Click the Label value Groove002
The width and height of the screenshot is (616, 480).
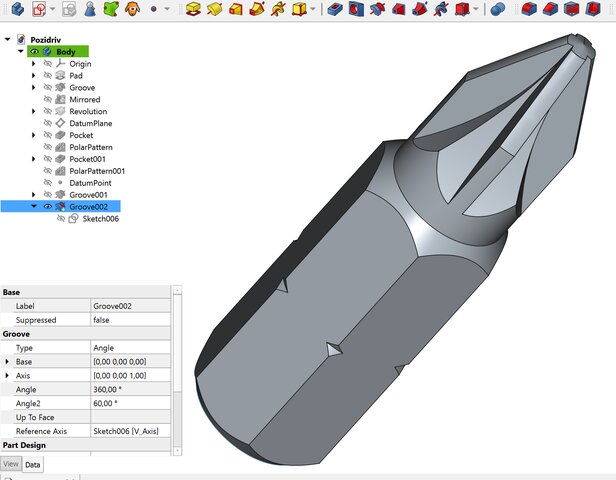click(131, 306)
